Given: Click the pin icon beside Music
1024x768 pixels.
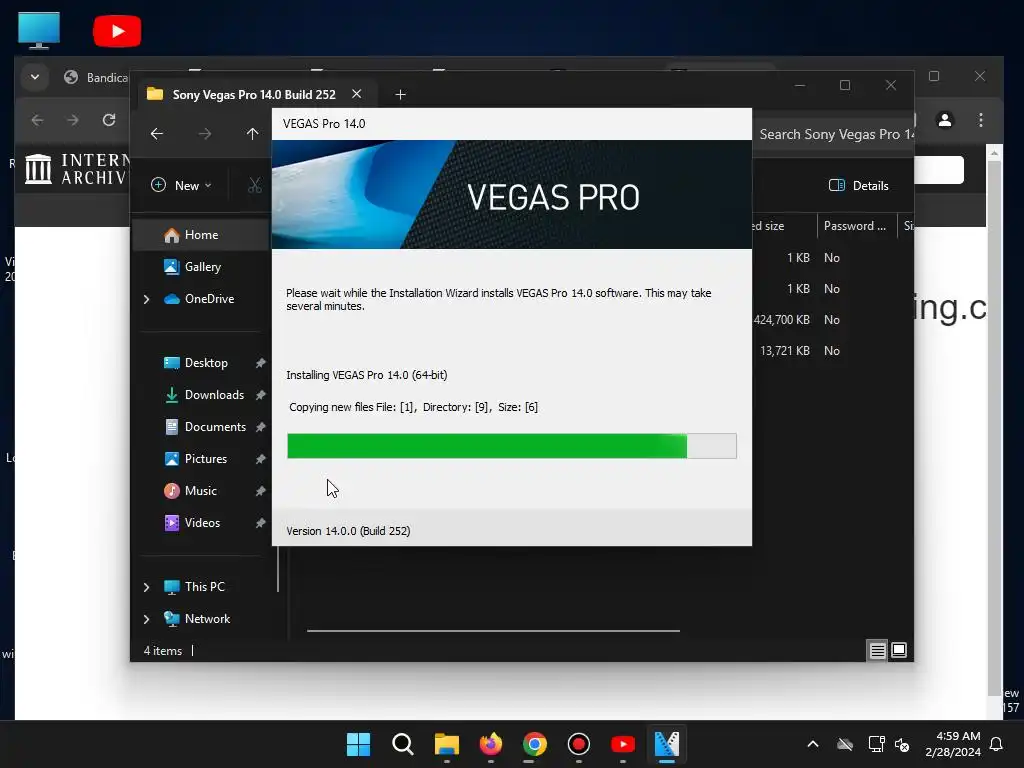Looking at the screenshot, I should tap(261, 491).
